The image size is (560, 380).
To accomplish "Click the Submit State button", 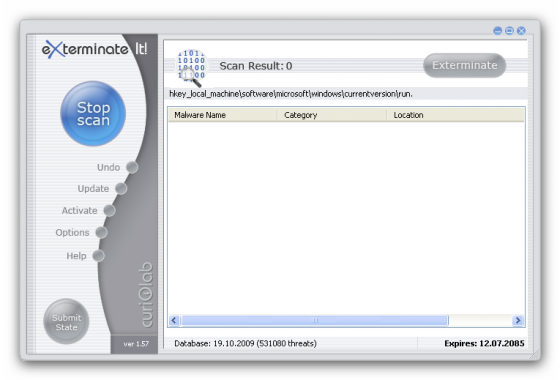I will (66, 321).
